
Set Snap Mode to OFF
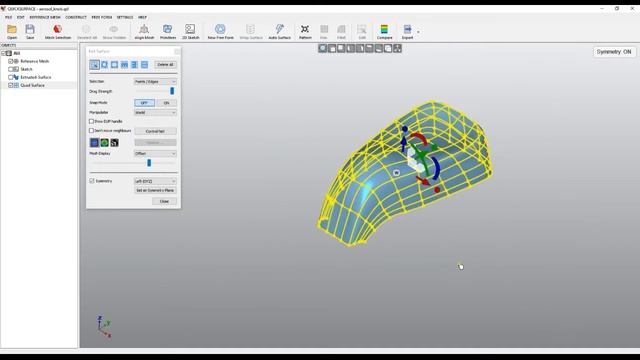pyautogui.click(x=144, y=103)
